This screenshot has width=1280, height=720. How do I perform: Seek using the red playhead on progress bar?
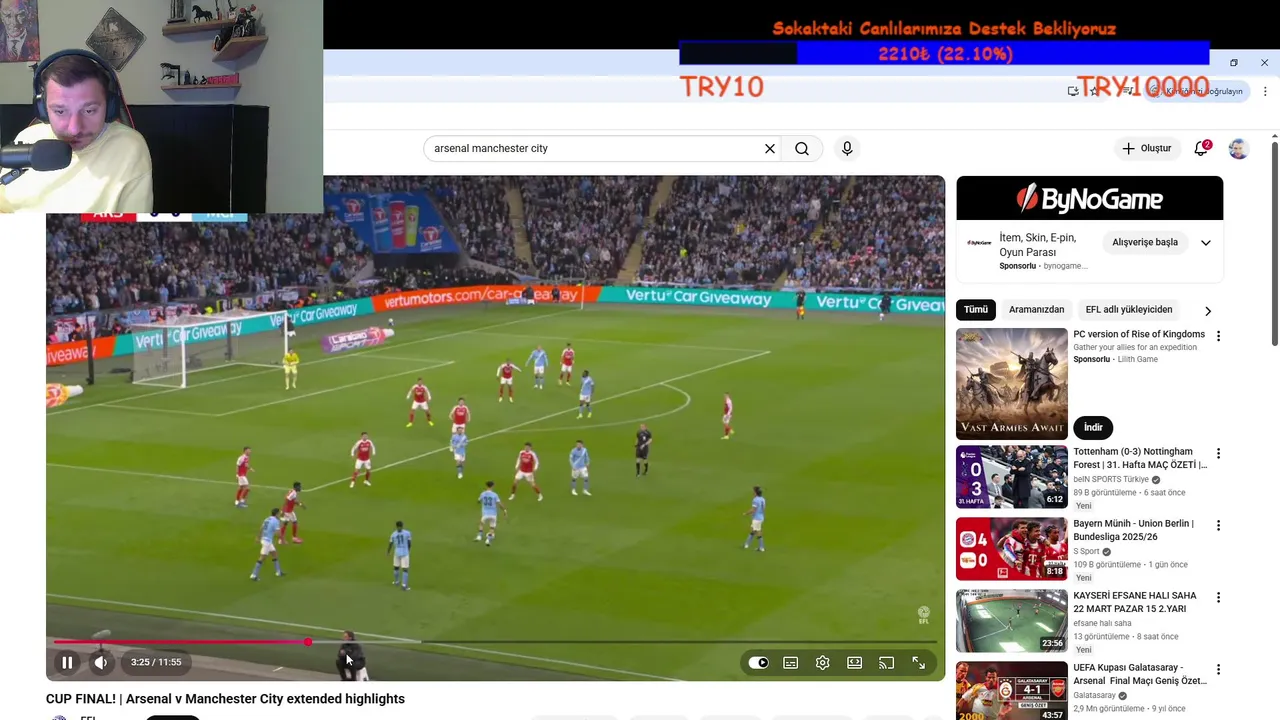[x=308, y=642]
